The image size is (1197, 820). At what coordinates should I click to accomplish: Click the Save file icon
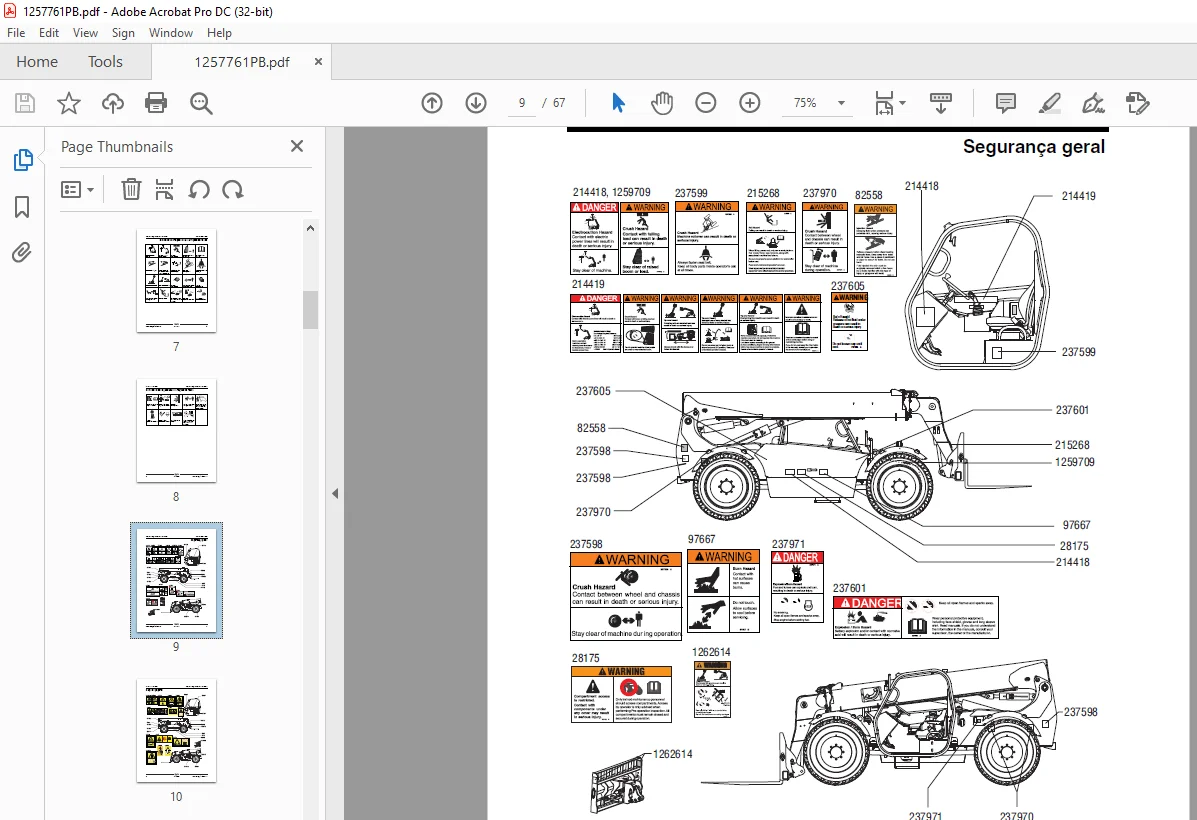pos(25,103)
